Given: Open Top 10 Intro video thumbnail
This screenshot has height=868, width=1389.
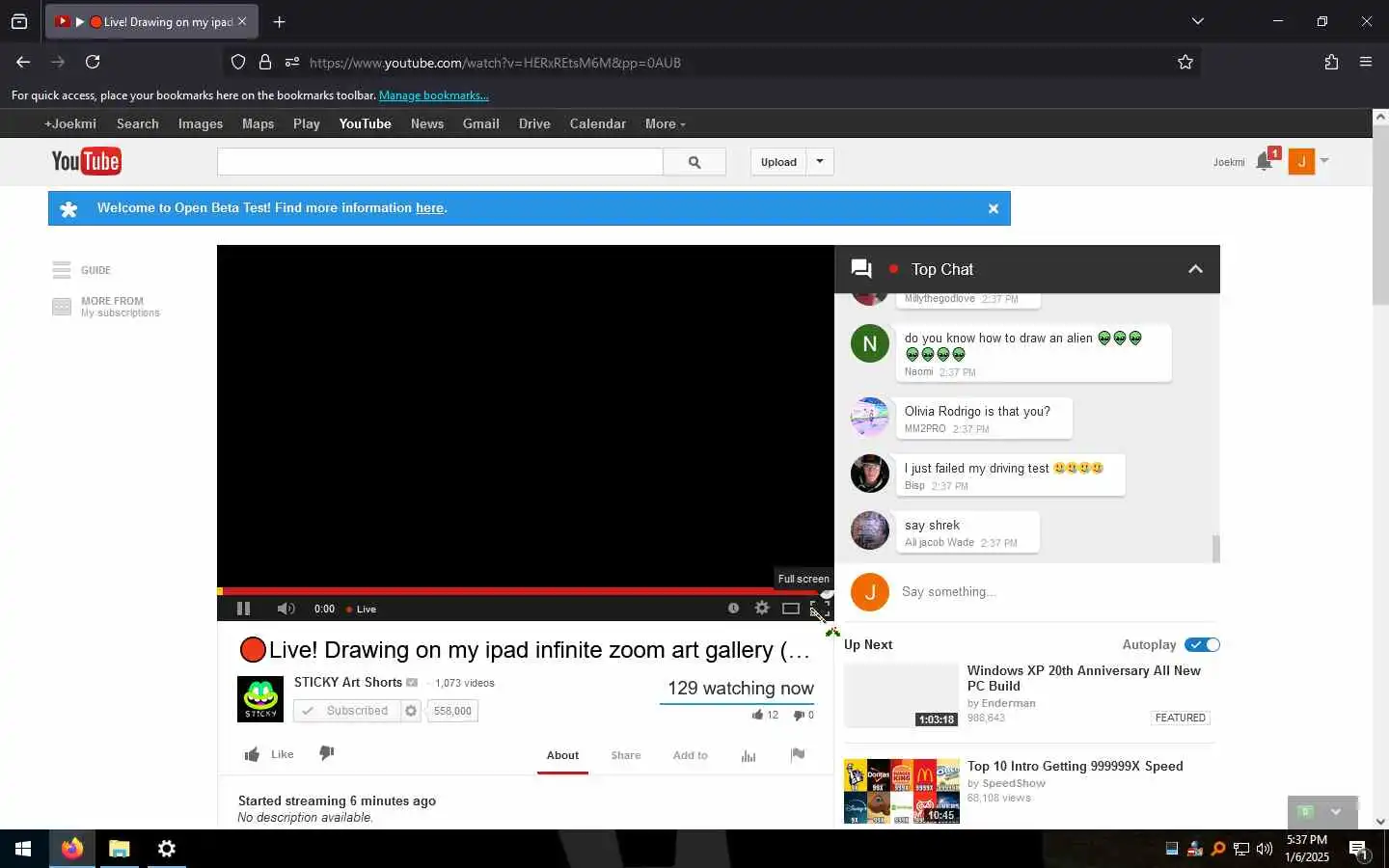Looking at the screenshot, I should pyautogui.click(x=902, y=791).
